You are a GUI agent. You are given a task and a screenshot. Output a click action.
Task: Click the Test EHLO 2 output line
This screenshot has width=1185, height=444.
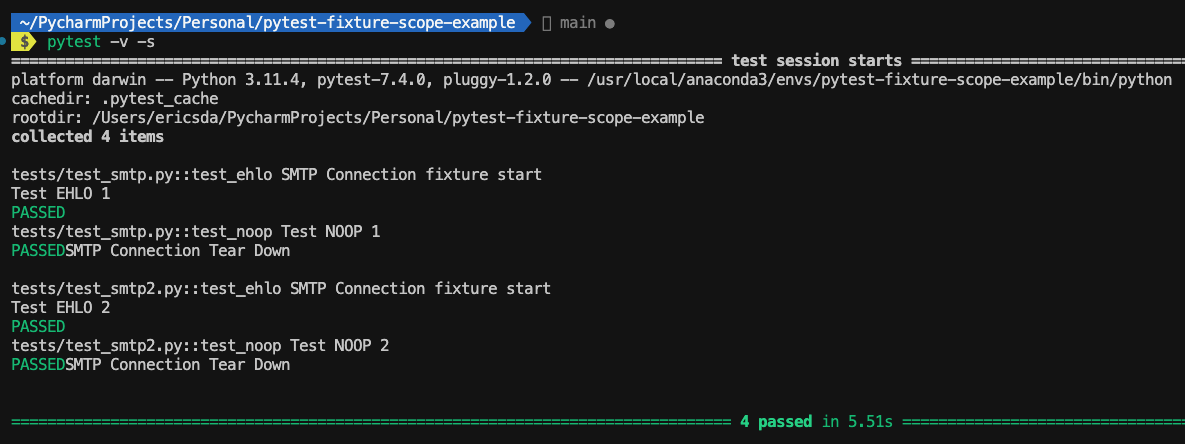(60, 307)
